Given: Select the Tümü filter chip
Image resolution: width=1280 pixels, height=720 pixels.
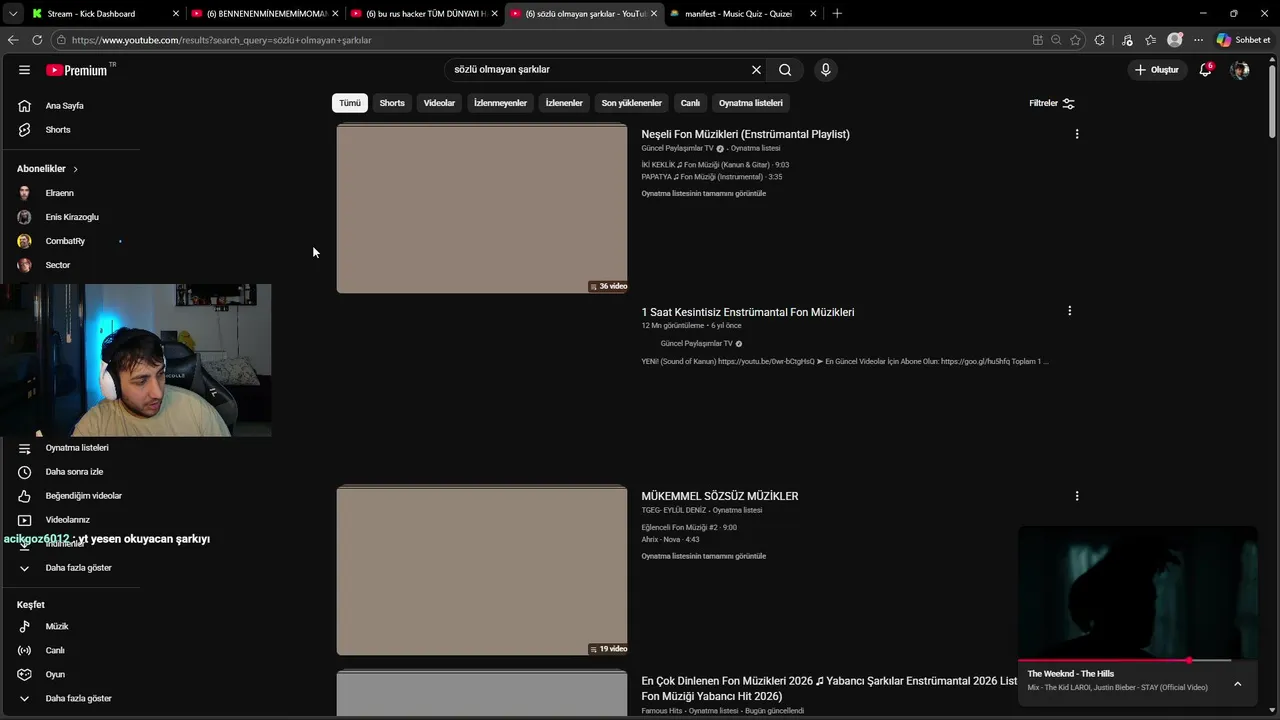Looking at the screenshot, I should tap(350, 103).
